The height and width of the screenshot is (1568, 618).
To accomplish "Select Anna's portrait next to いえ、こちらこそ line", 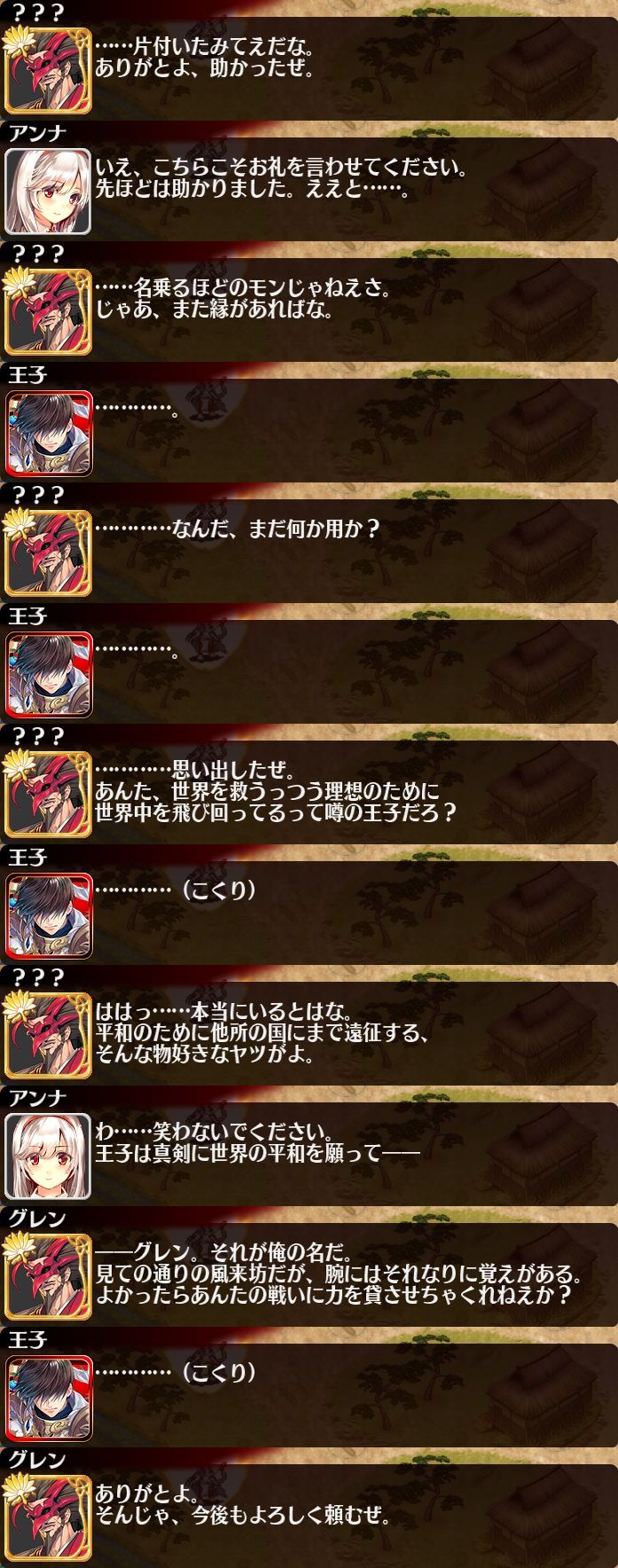I will pos(48,191).
